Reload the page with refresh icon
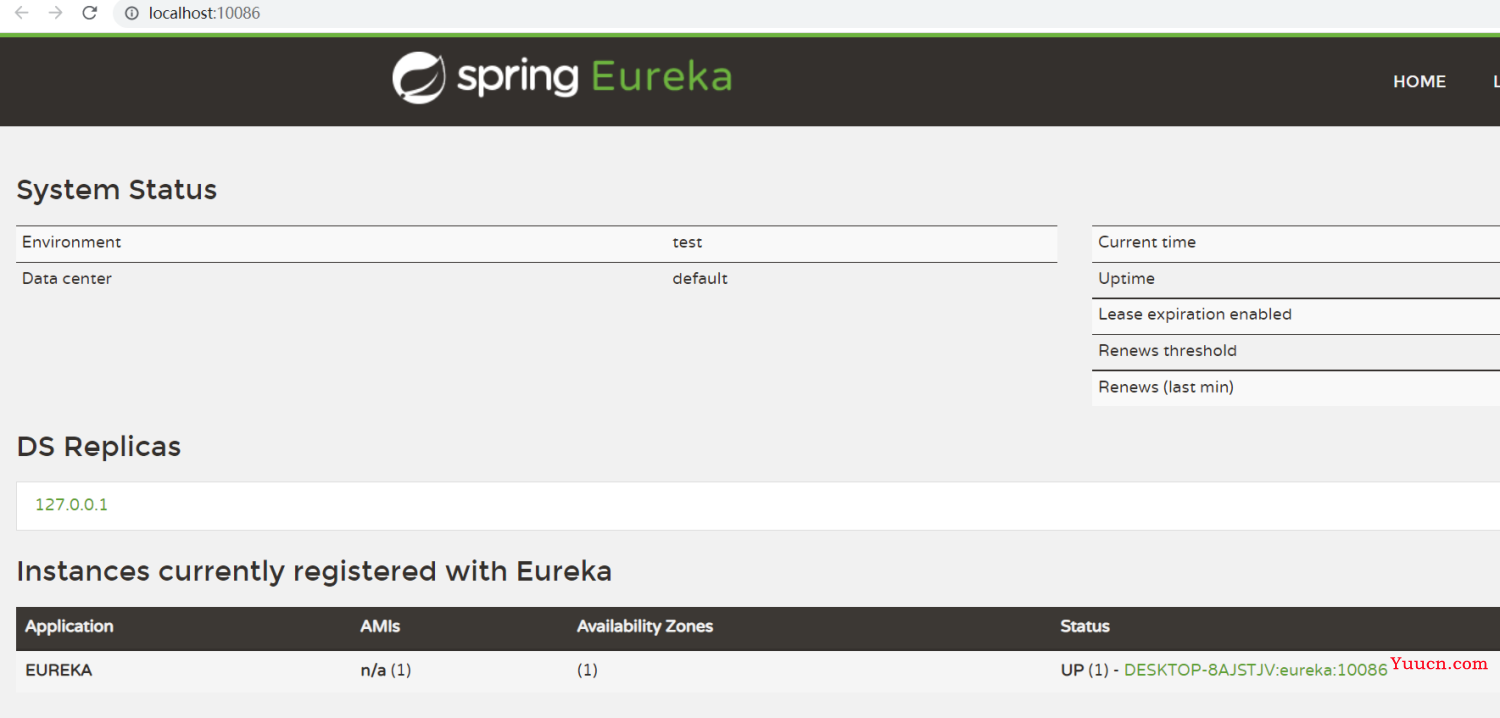The image size is (1500, 718). tap(90, 13)
